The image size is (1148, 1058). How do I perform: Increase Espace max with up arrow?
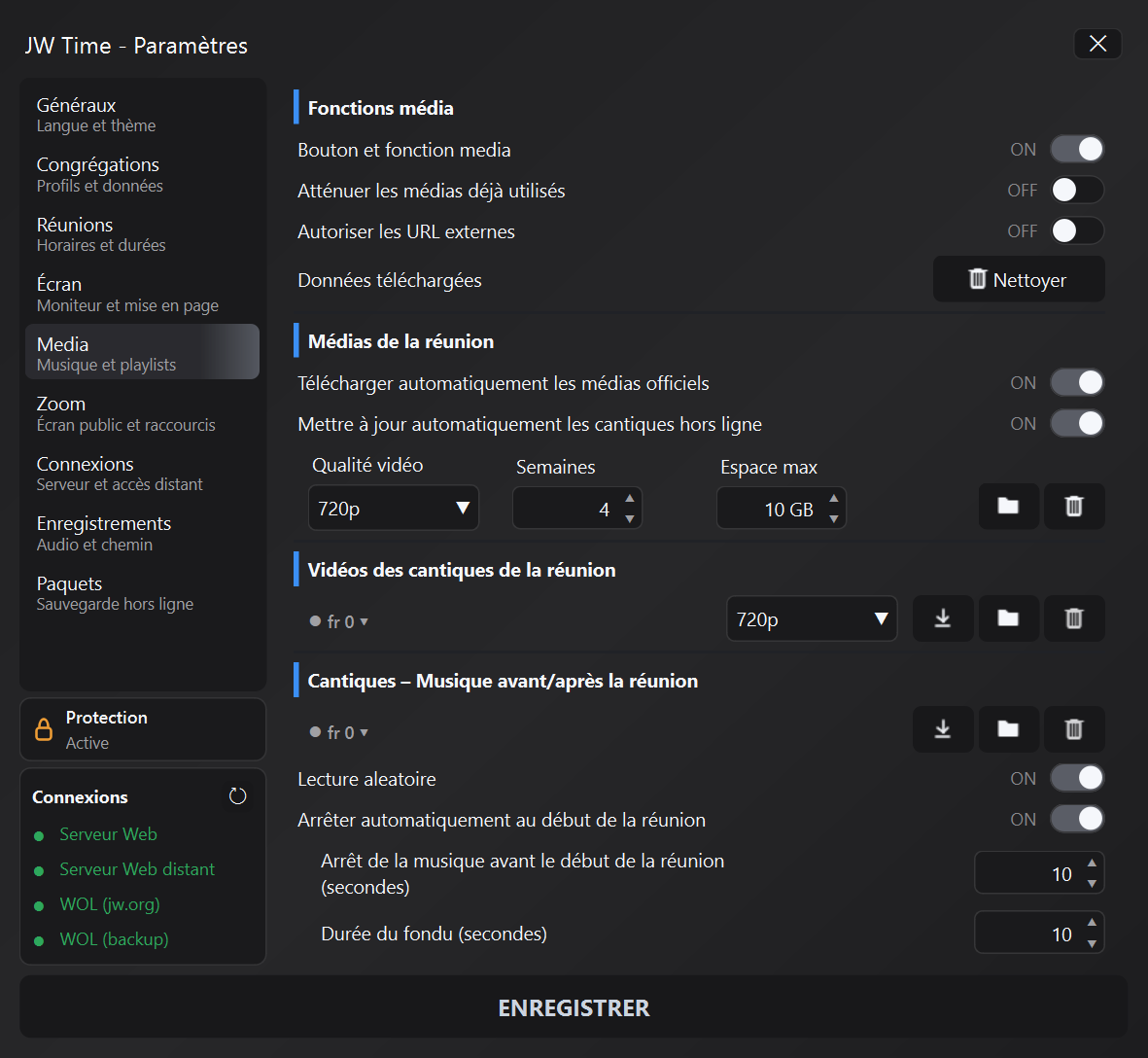tap(834, 498)
